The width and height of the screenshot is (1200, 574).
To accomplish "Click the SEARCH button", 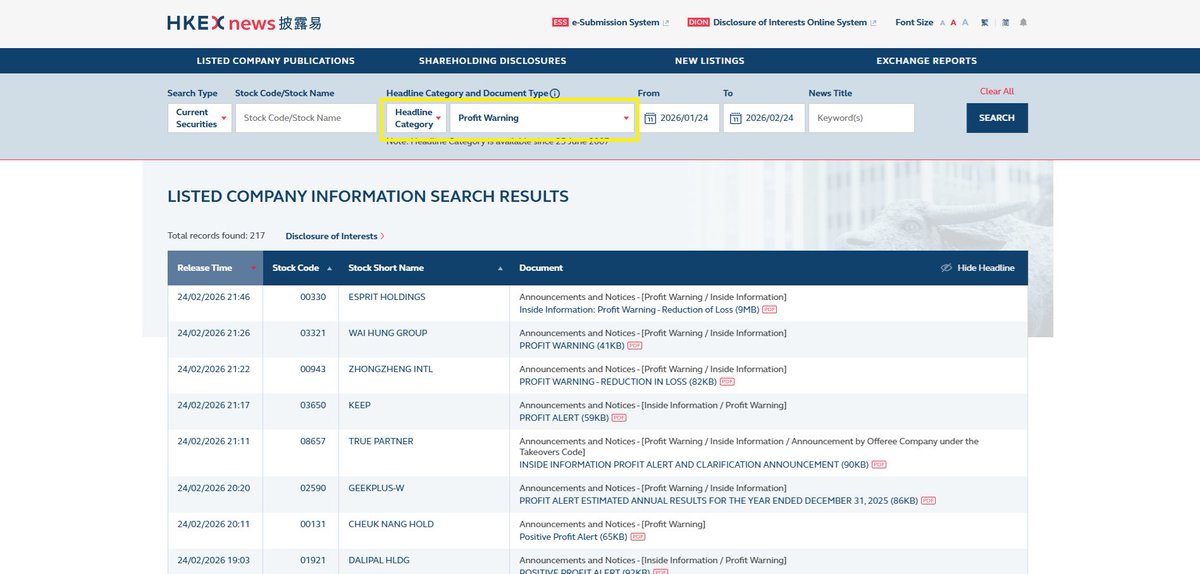I will pos(997,118).
